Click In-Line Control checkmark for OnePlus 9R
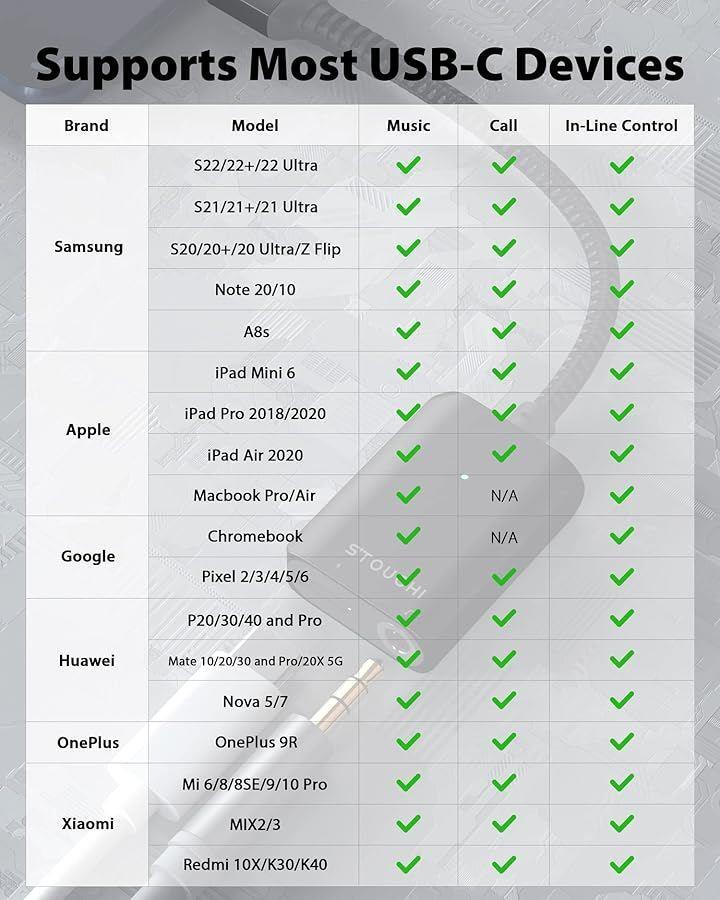This screenshot has width=720, height=900. tap(622, 742)
